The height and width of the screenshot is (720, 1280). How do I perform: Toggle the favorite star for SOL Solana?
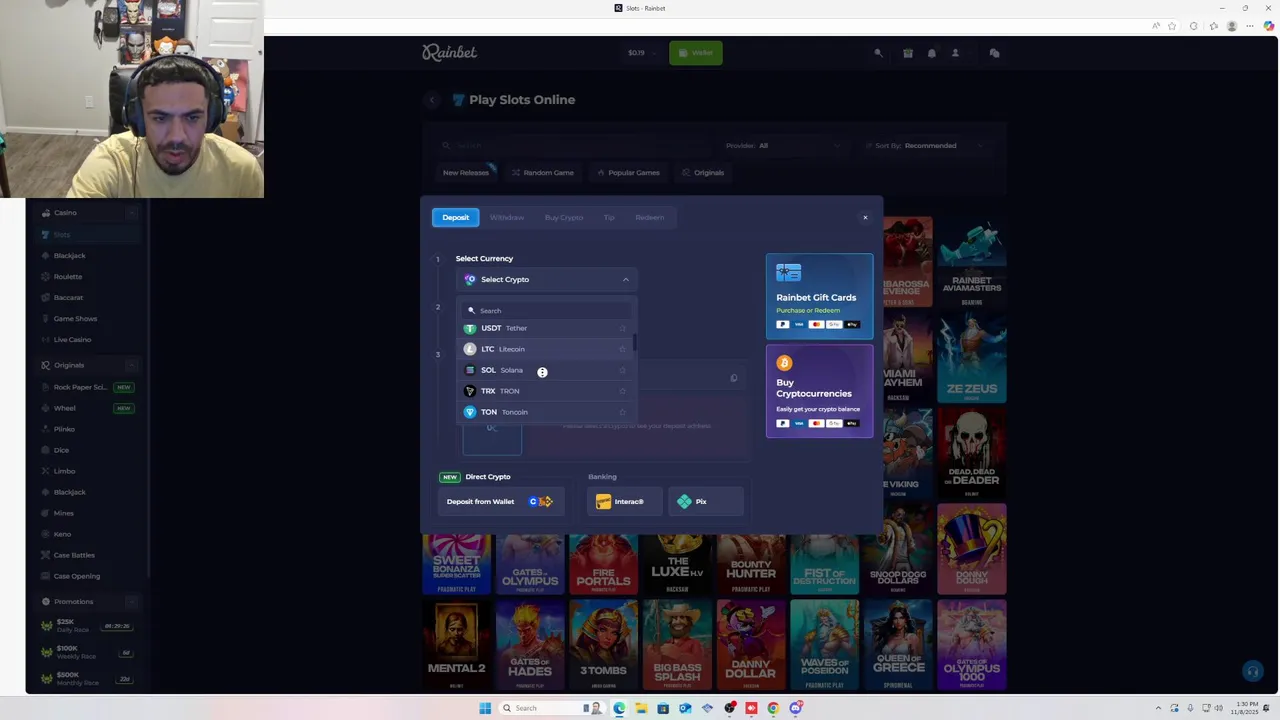(622, 370)
